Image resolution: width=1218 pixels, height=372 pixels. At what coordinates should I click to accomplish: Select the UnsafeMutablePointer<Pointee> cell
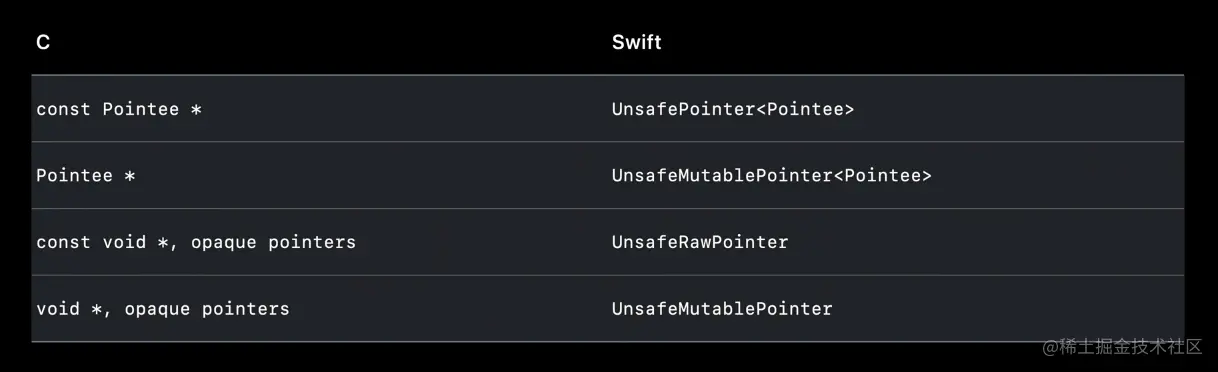pyautogui.click(x=771, y=176)
